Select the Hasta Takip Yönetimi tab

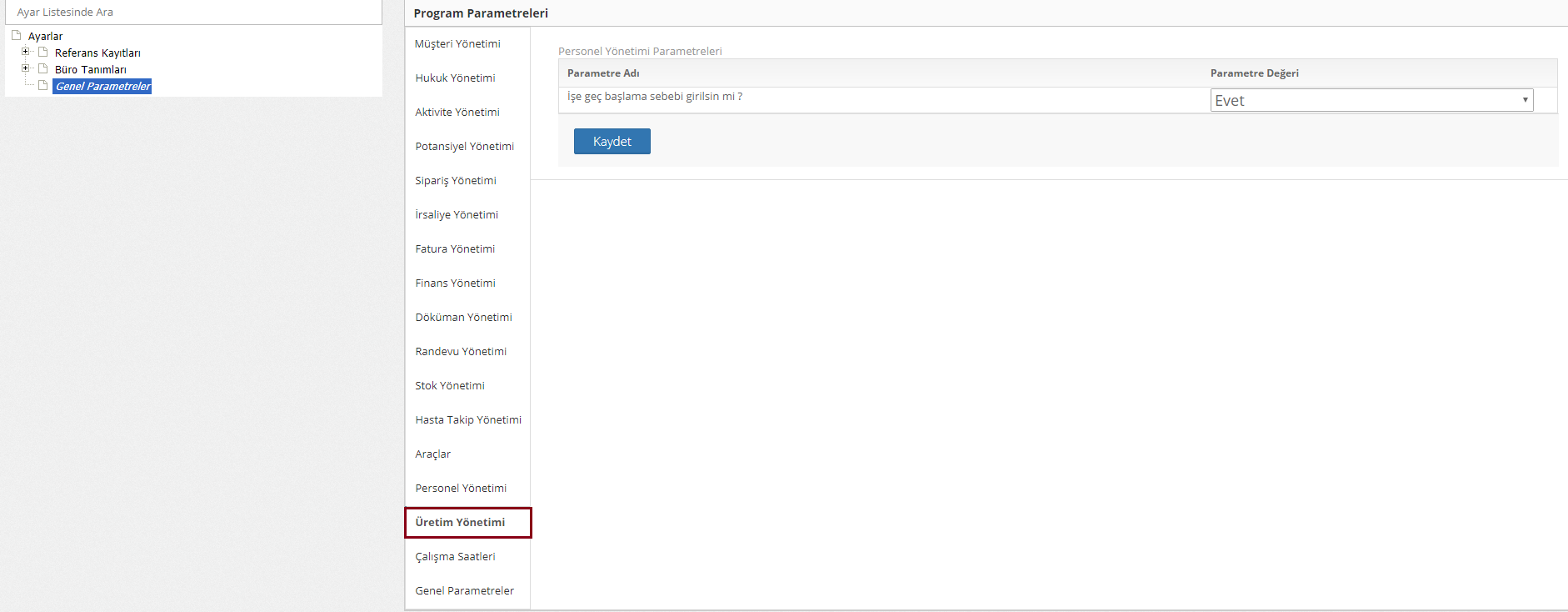point(468,419)
